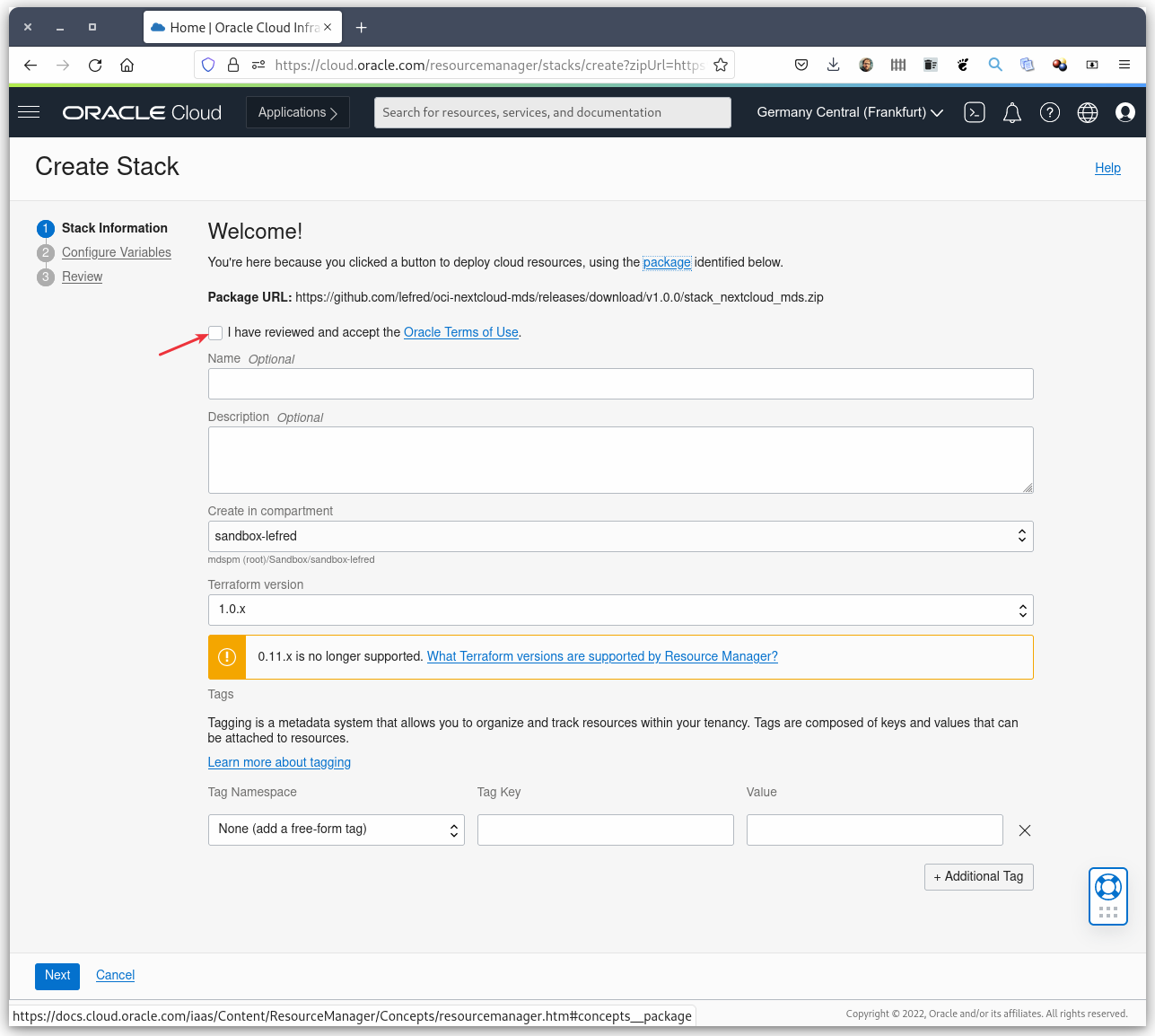Click the blue magnifier extension icon
This screenshot has width=1155, height=1036.
pyautogui.click(x=995, y=65)
